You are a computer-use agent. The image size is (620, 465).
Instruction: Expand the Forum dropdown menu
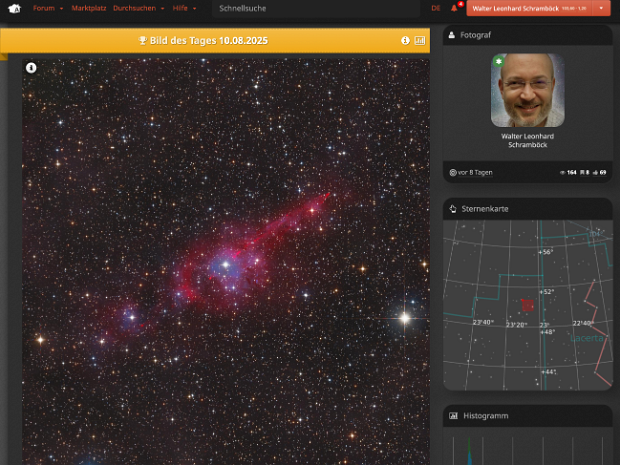(47, 8)
